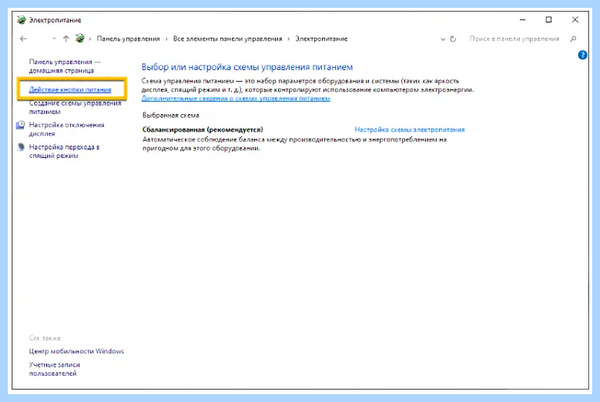Open "Учетные записи пользователей" link
The height and width of the screenshot is (402, 600).
55,369
